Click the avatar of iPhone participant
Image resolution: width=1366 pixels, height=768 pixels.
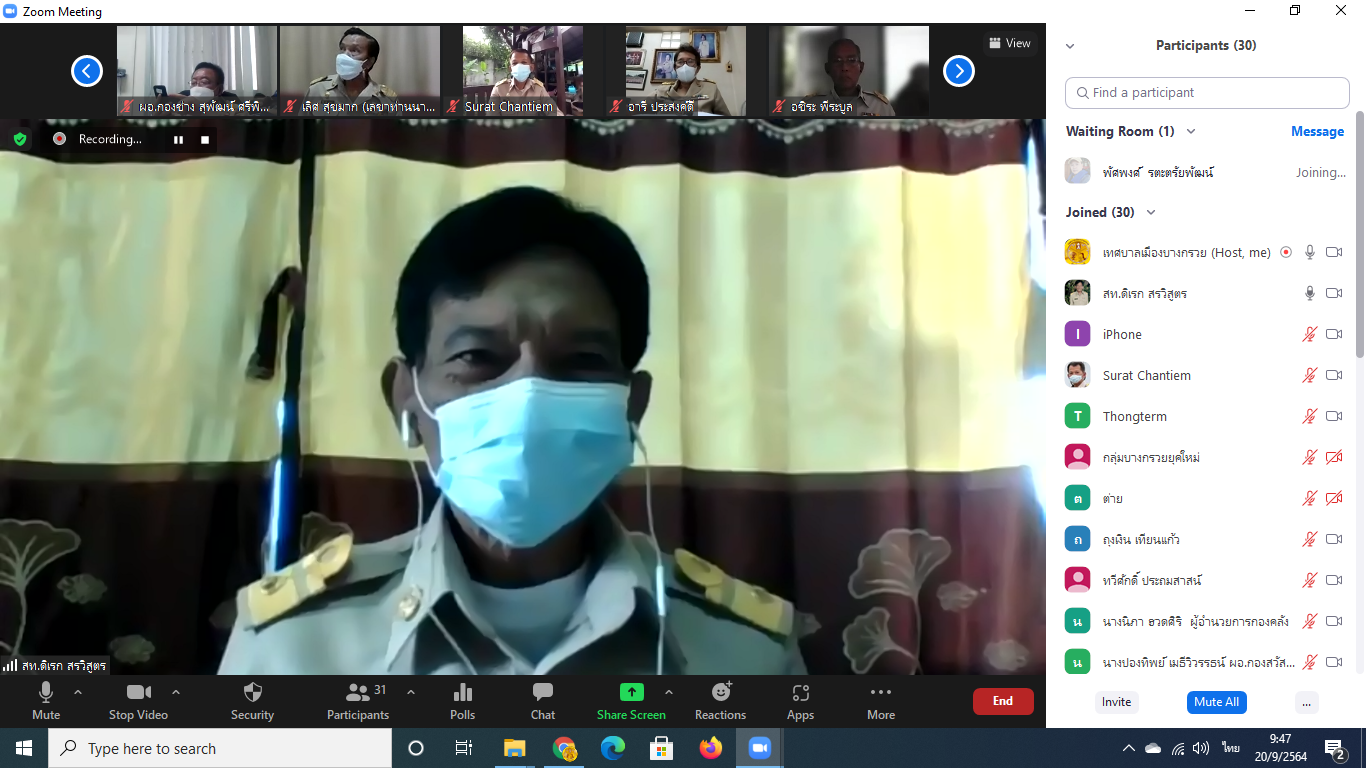[x=1077, y=334]
